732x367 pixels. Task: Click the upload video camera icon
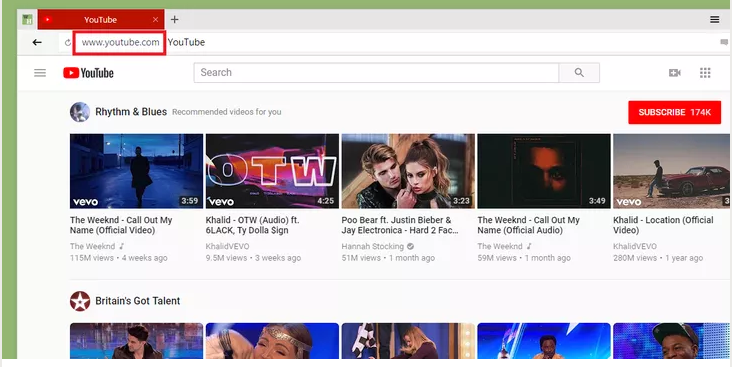(x=675, y=73)
